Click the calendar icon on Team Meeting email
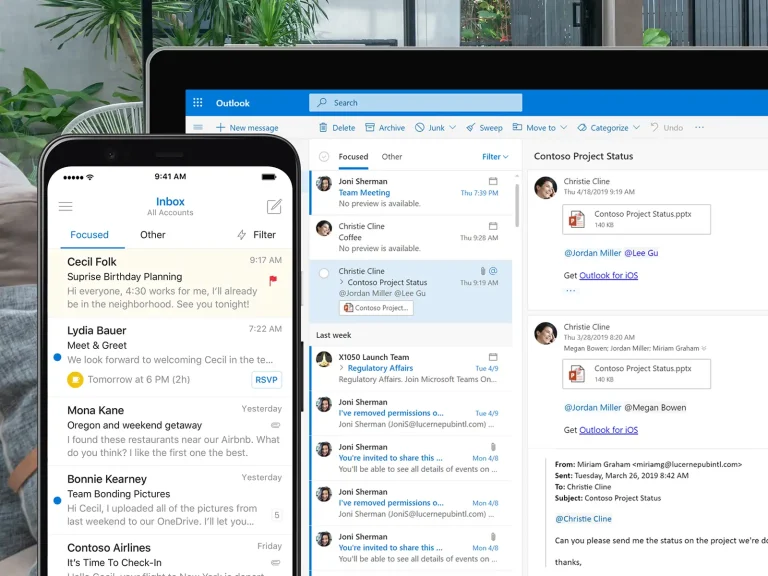The width and height of the screenshot is (768, 576). [493, 181]
